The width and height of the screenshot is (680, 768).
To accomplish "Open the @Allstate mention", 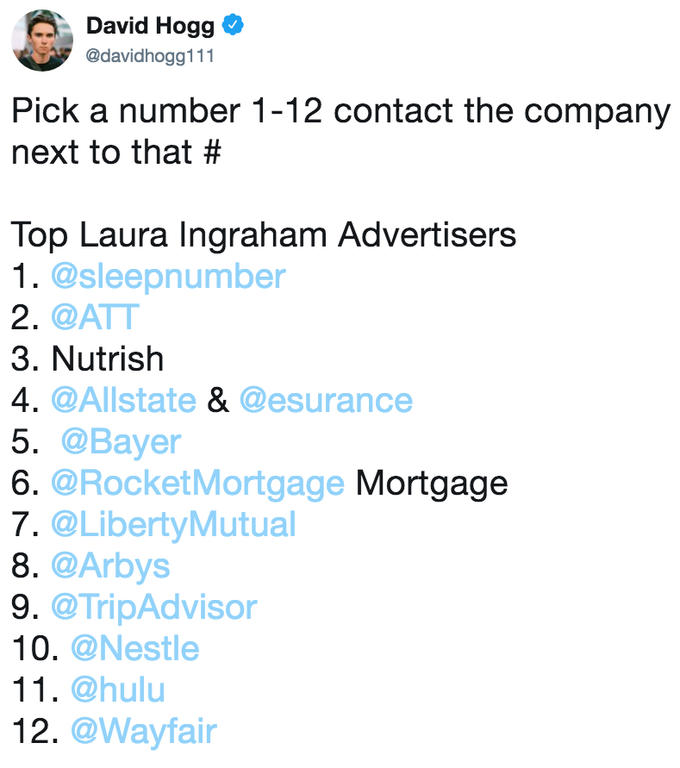I will pyautogui.click(x=123, y=400).
